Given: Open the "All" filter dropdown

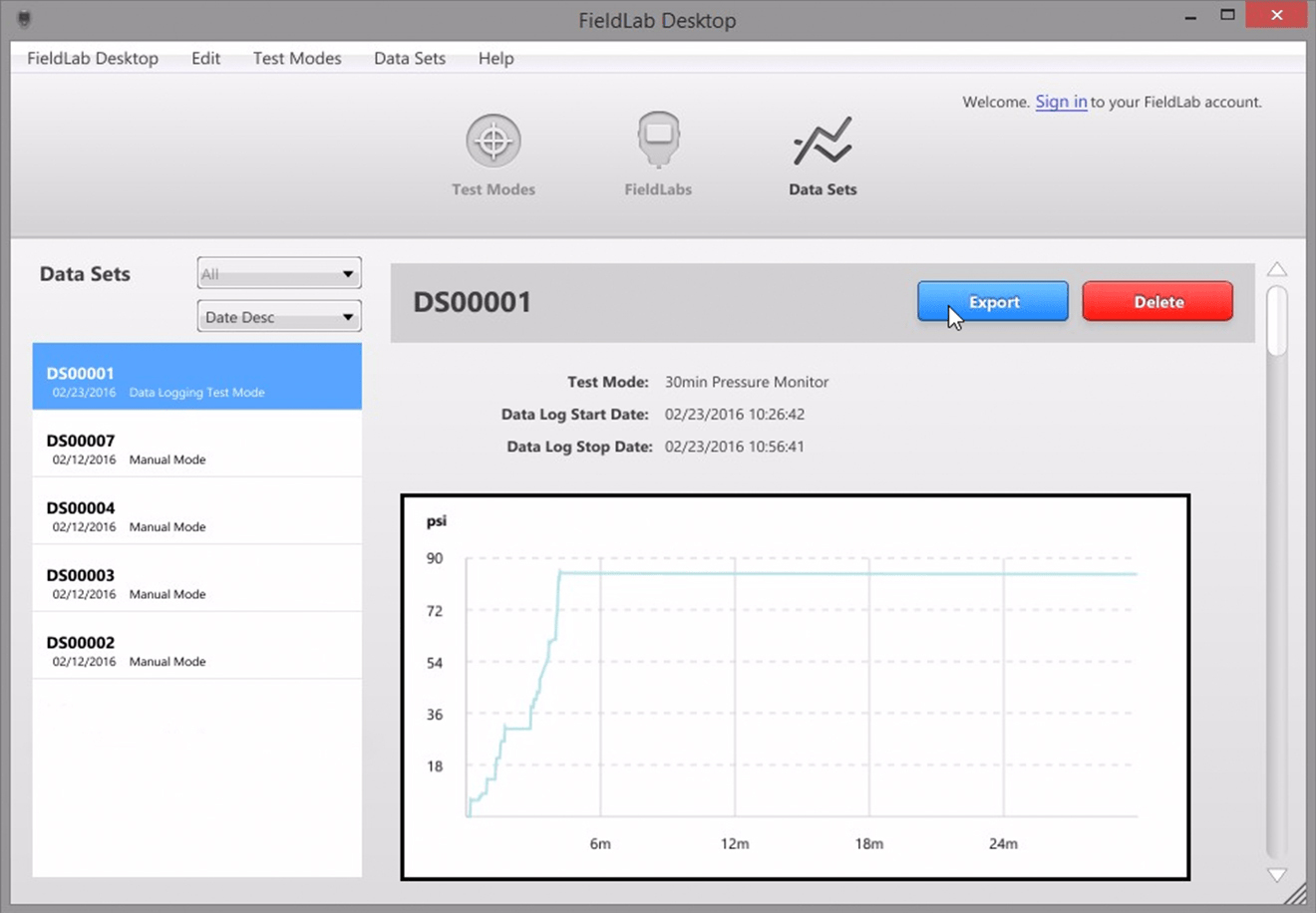Looking at the screenshot, I should (278, 272).
